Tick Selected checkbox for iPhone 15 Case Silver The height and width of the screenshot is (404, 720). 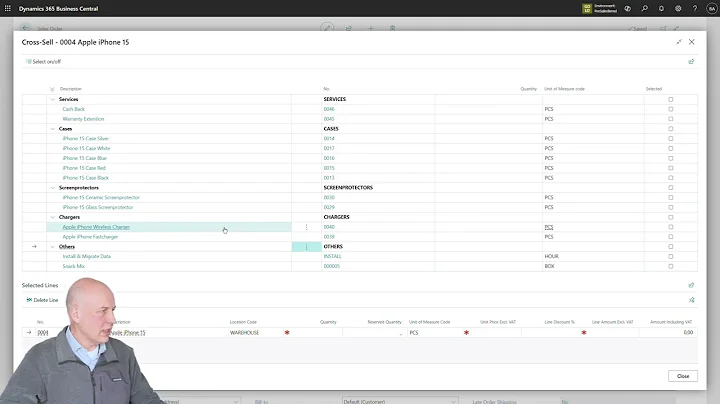click(670, 139)
